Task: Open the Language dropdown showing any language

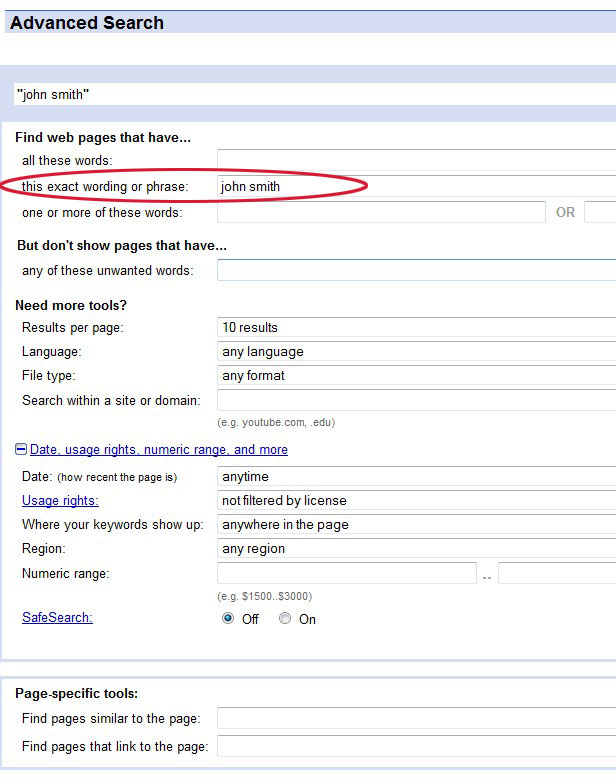Action: click(x=416, y=352)
